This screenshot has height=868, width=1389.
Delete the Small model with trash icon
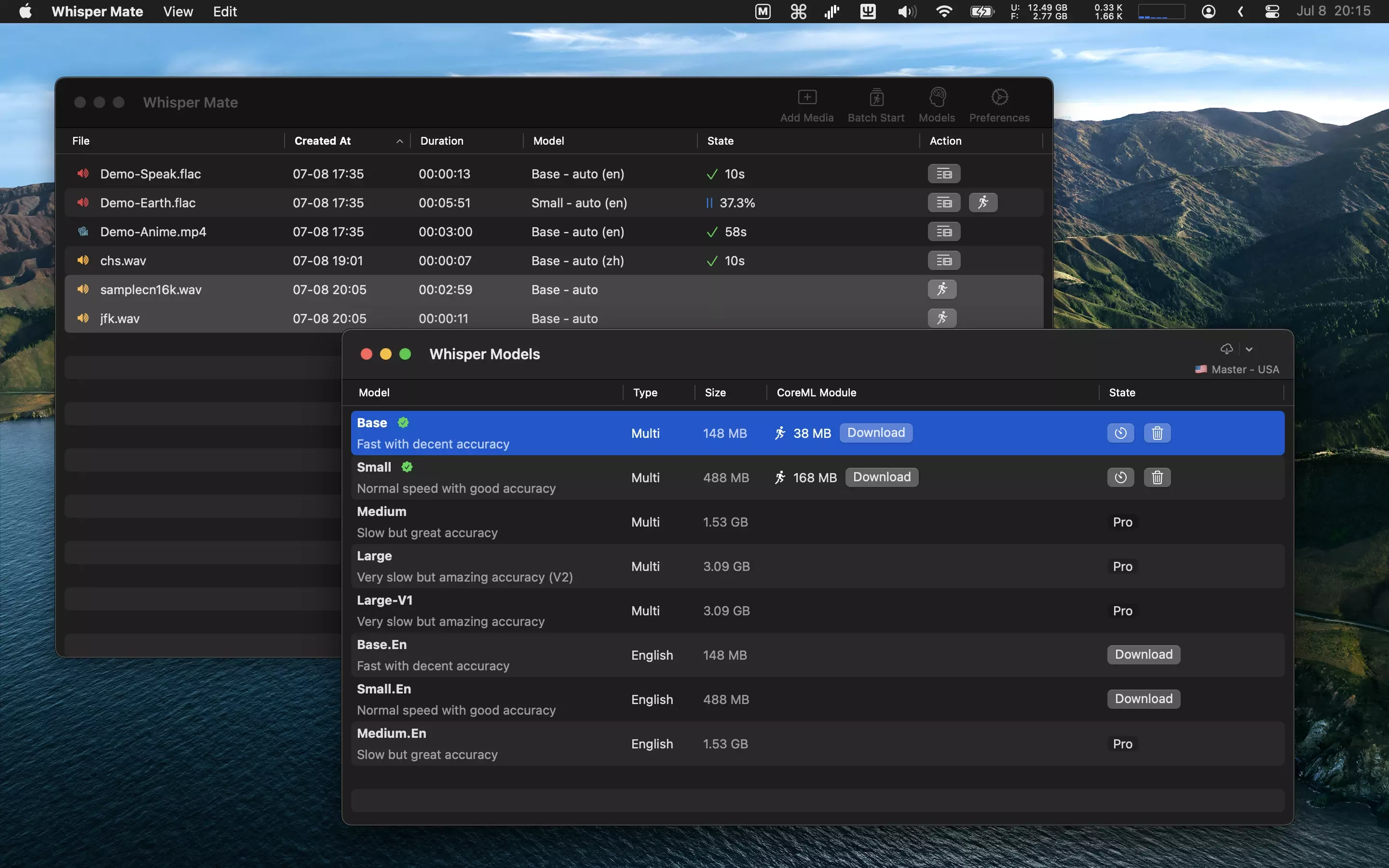click(x=1157, y=477)
